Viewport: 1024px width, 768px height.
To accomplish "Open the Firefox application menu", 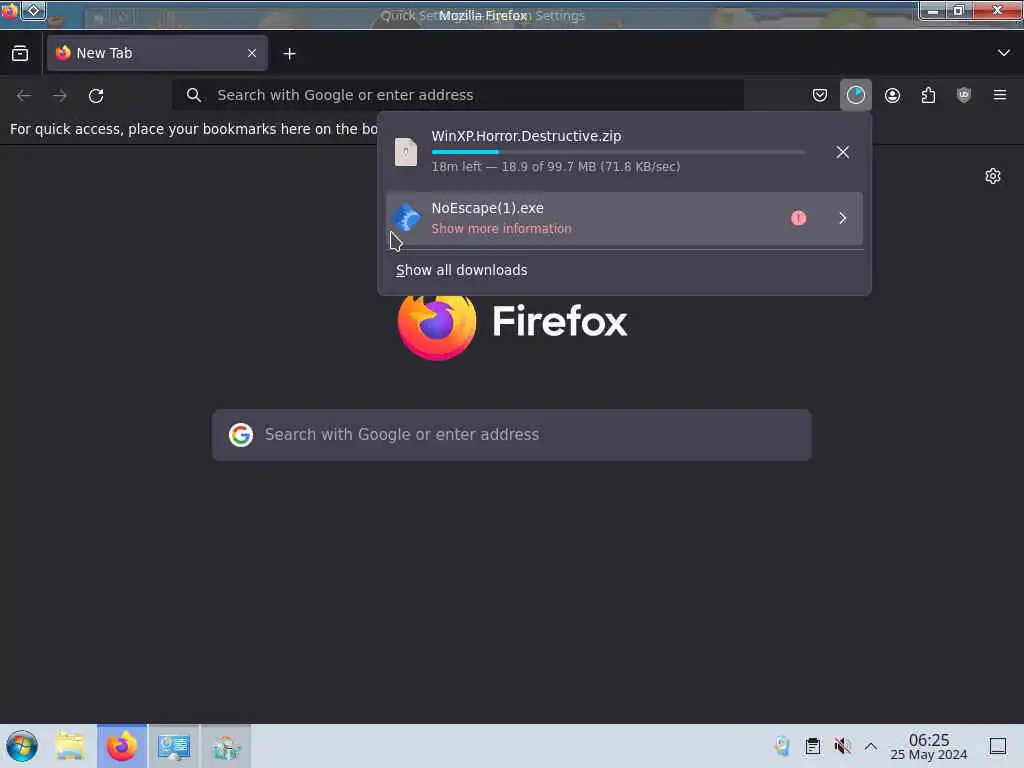I will point(1000,95).
